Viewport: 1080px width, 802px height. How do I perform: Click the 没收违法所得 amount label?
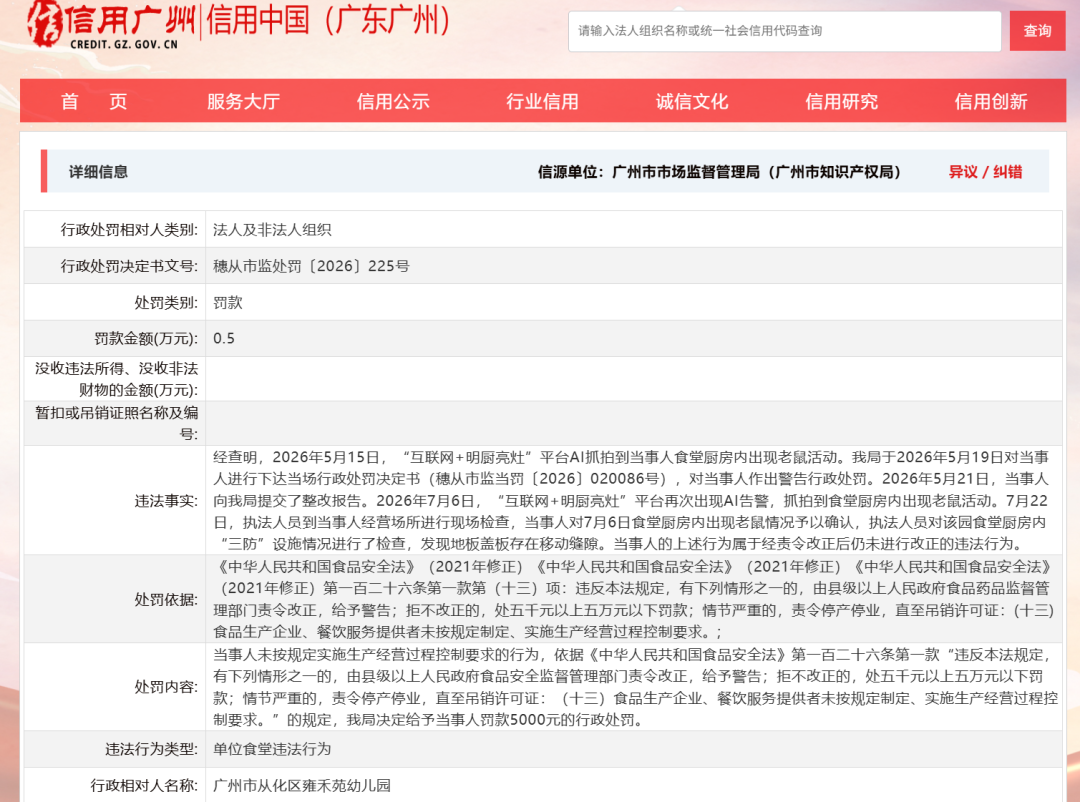click(x=116, y=379)
